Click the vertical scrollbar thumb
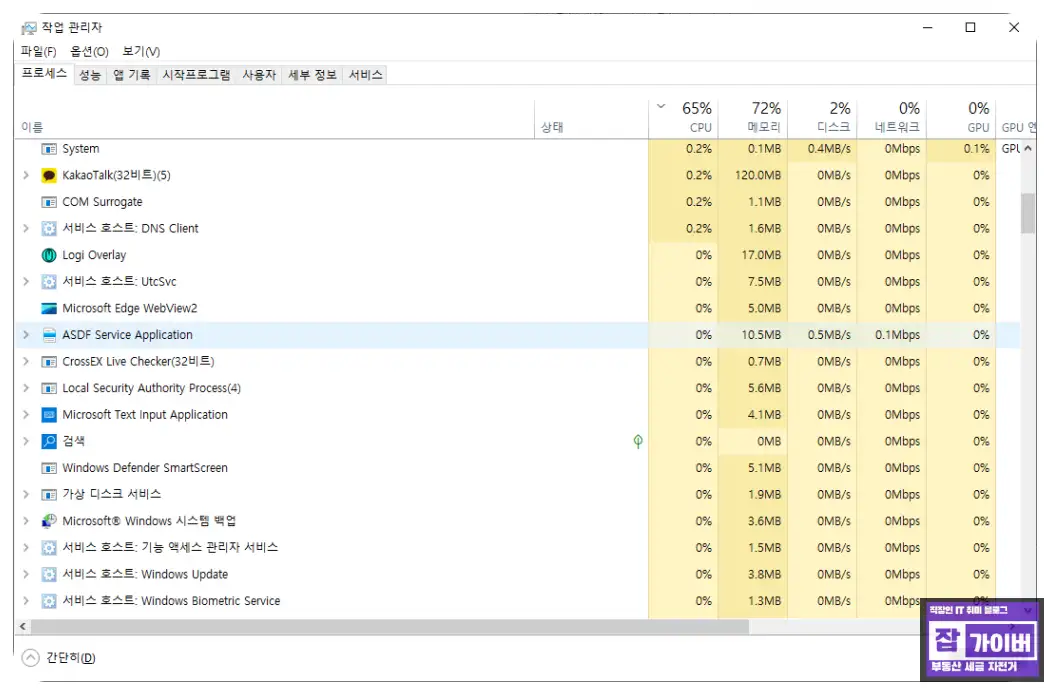 (1028, 214)
